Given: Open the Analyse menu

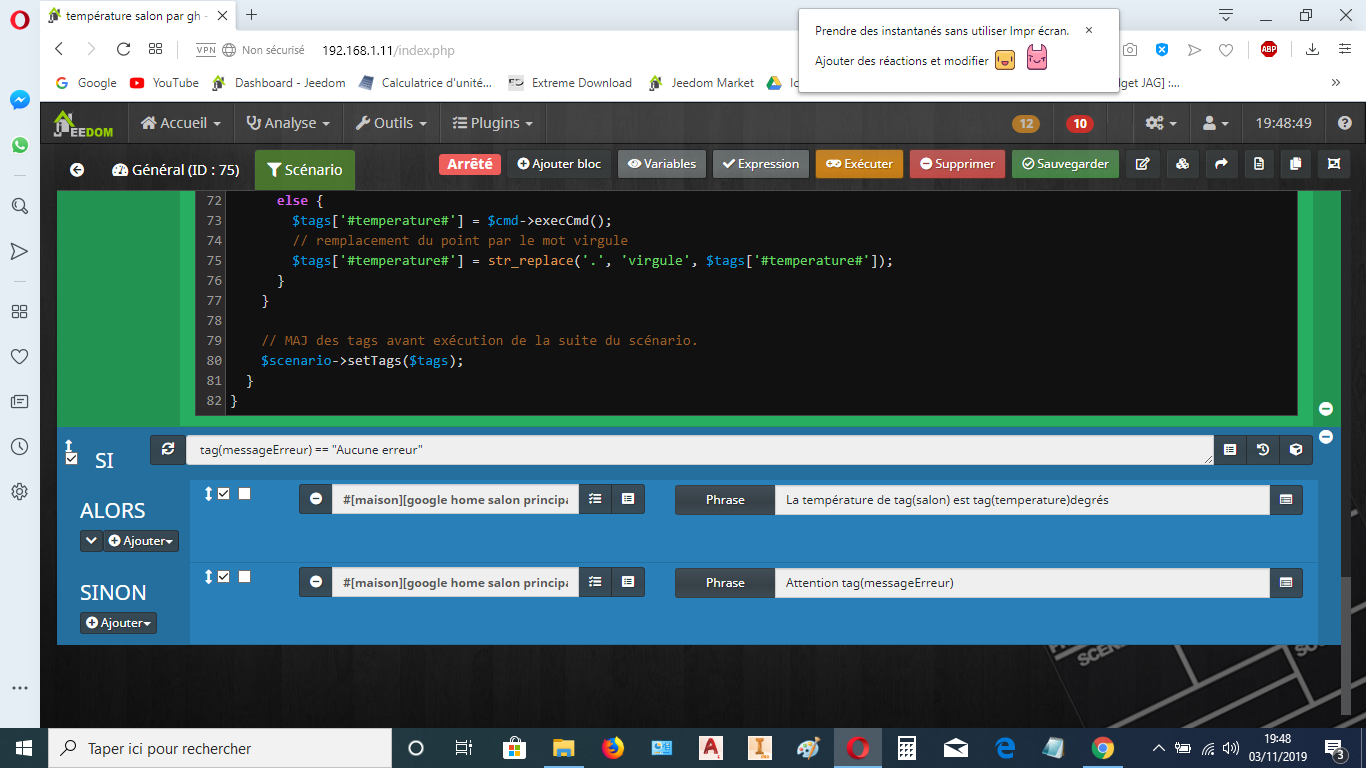Looking at the screenshot, I should [x=288, y=123].
